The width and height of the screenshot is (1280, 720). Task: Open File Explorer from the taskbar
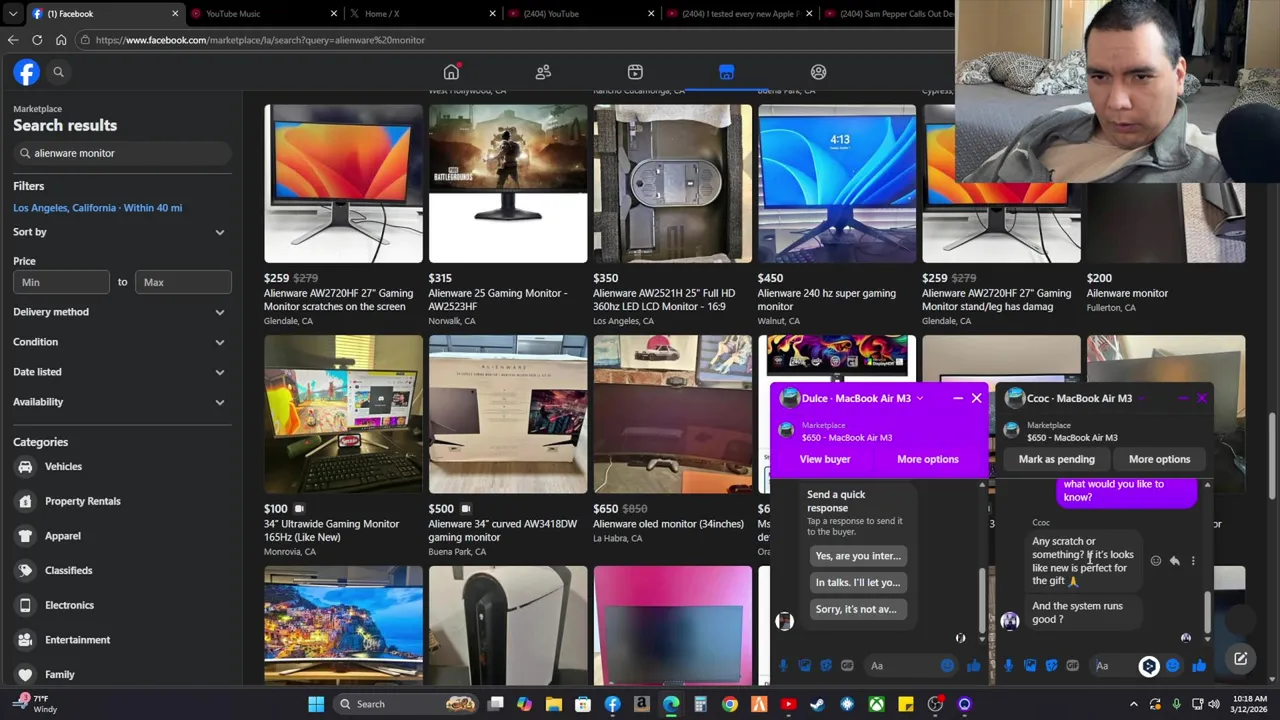(x=554, y=704)
